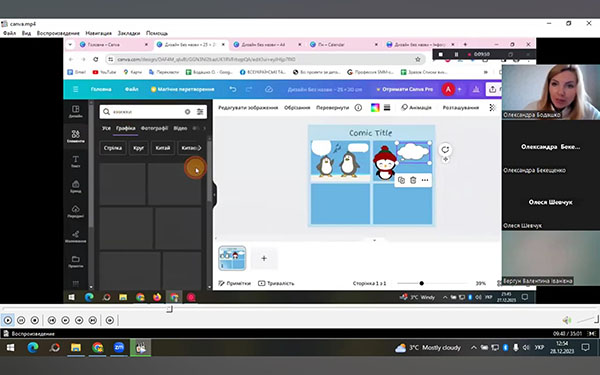Click the Анімація button

click(416, 108)
